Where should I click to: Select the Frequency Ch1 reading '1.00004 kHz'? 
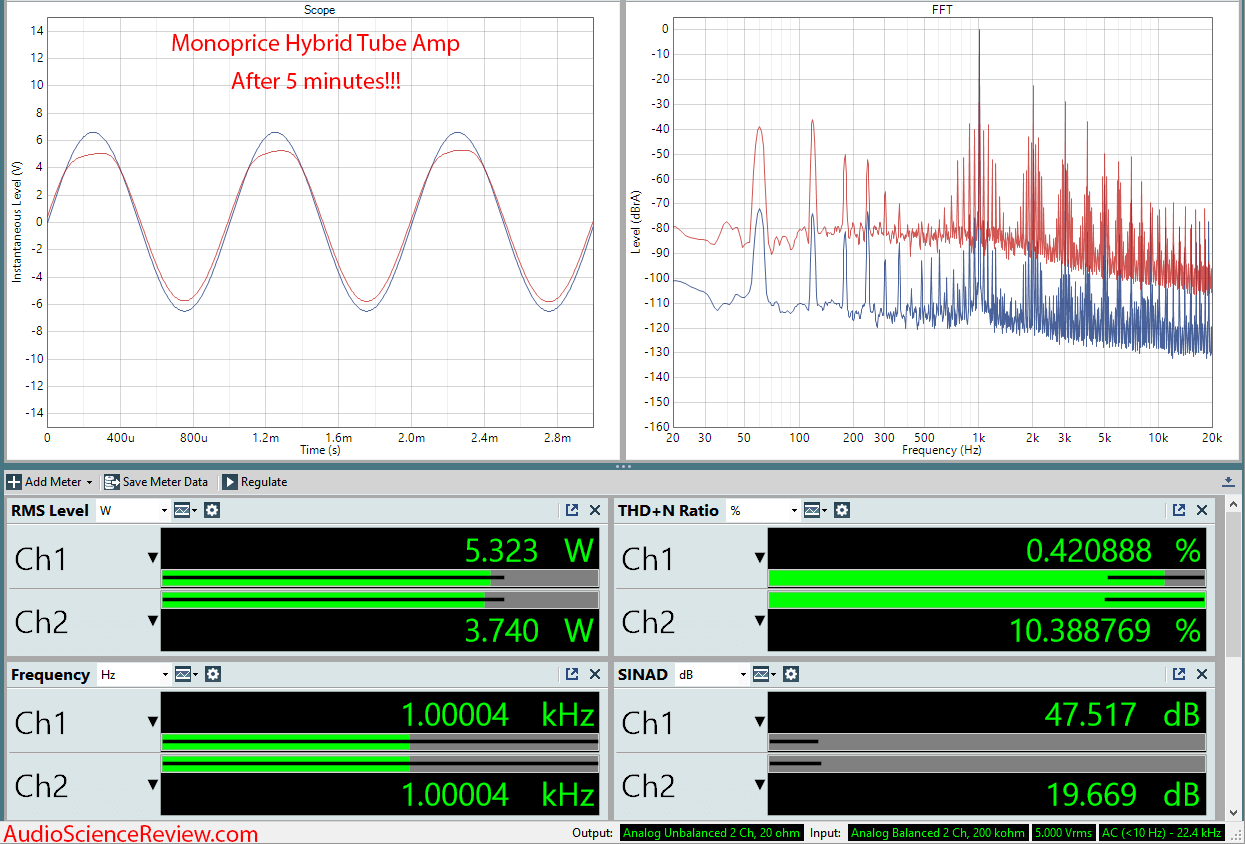click(498, 714)
